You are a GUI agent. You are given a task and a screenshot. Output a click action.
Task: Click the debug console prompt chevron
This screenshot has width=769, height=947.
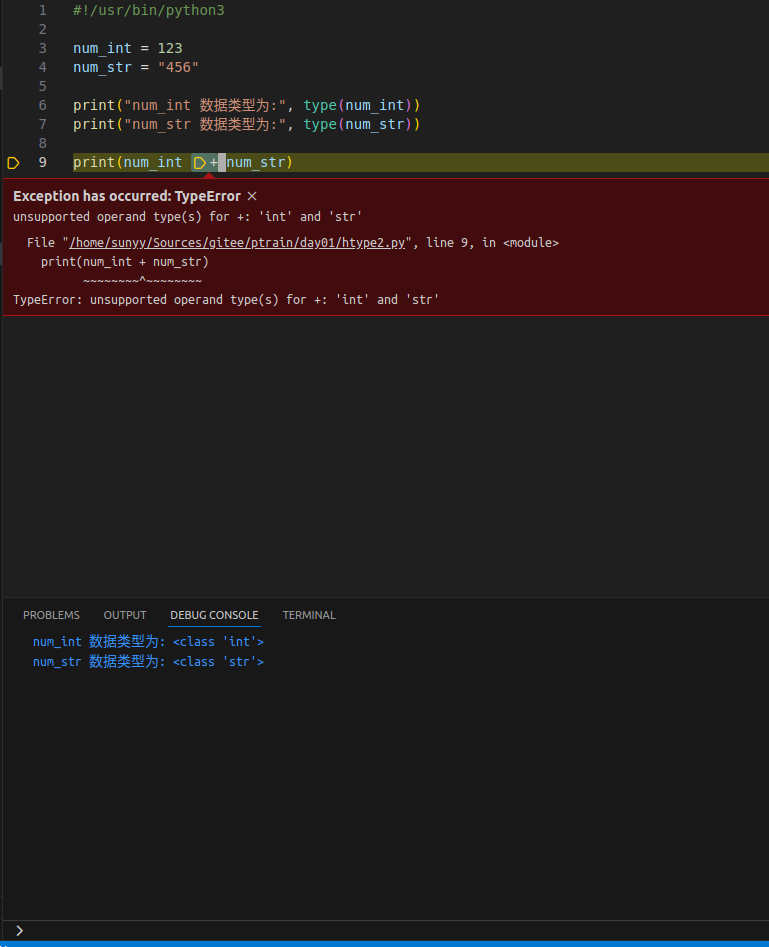19,930
